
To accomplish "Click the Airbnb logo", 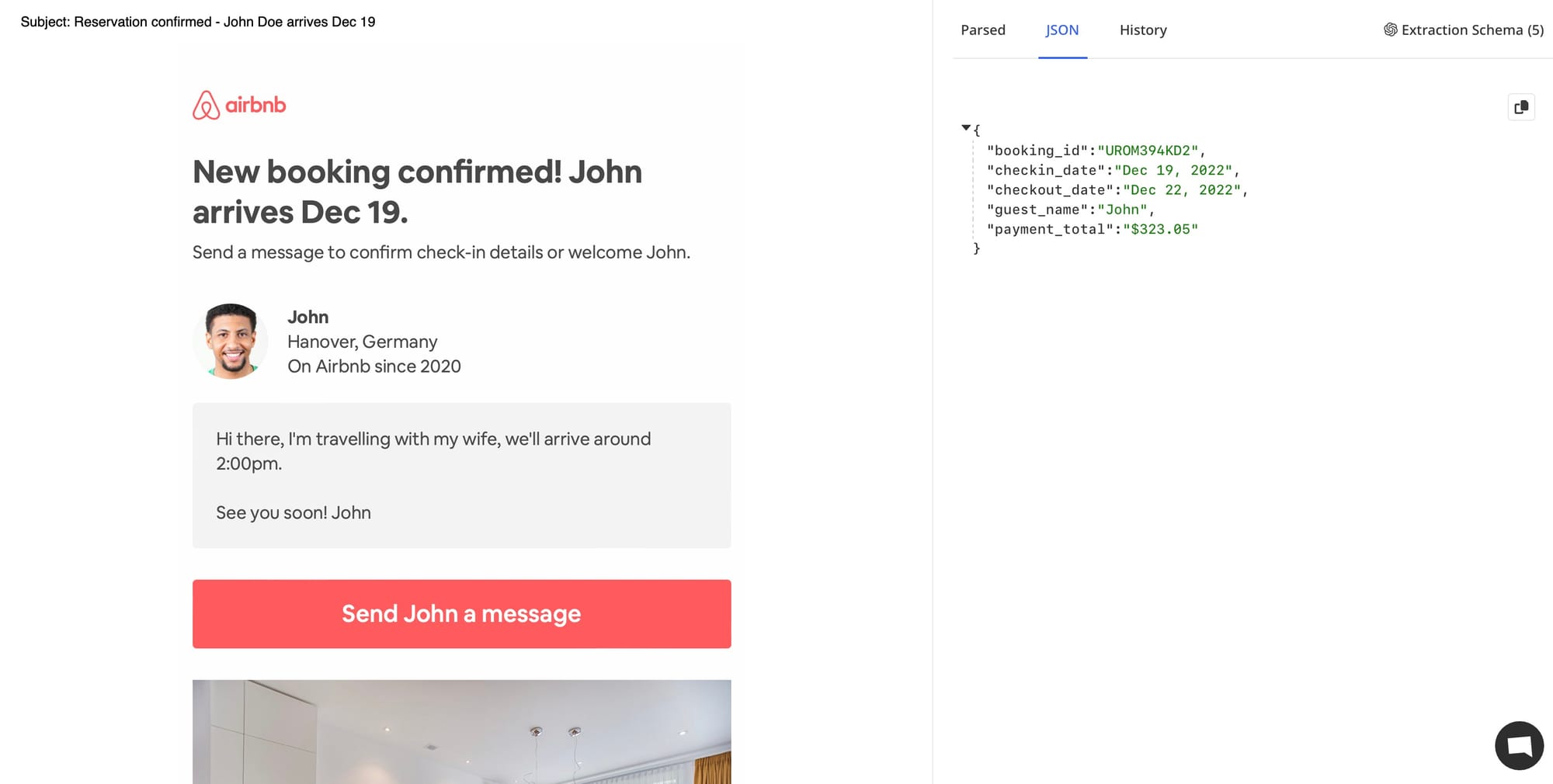I will click(x=239, y=105).
